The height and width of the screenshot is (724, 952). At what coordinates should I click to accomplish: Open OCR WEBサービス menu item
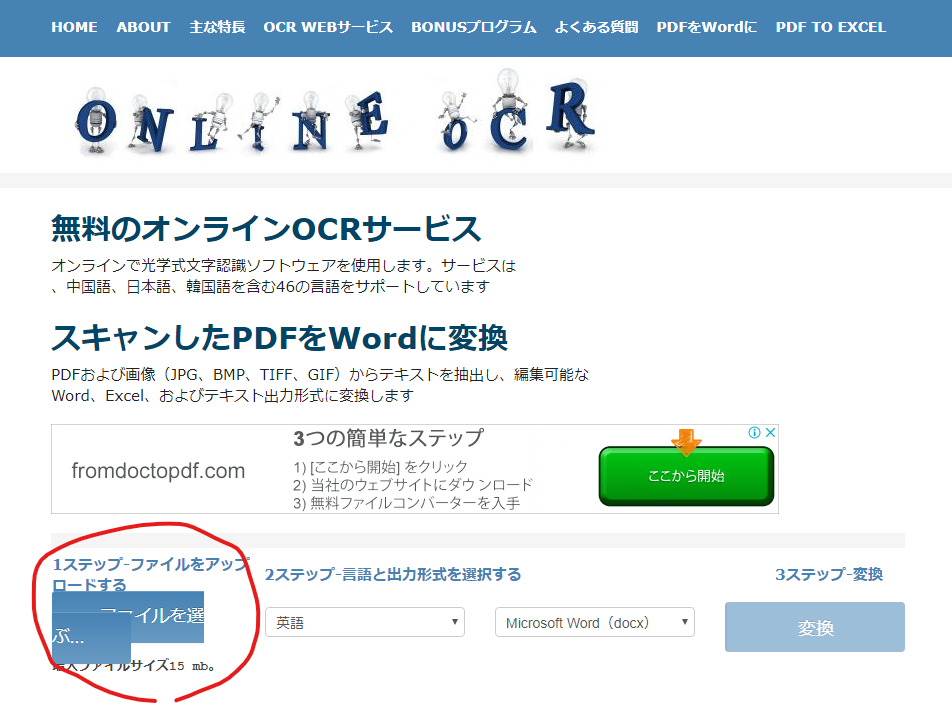pos(328,27)
